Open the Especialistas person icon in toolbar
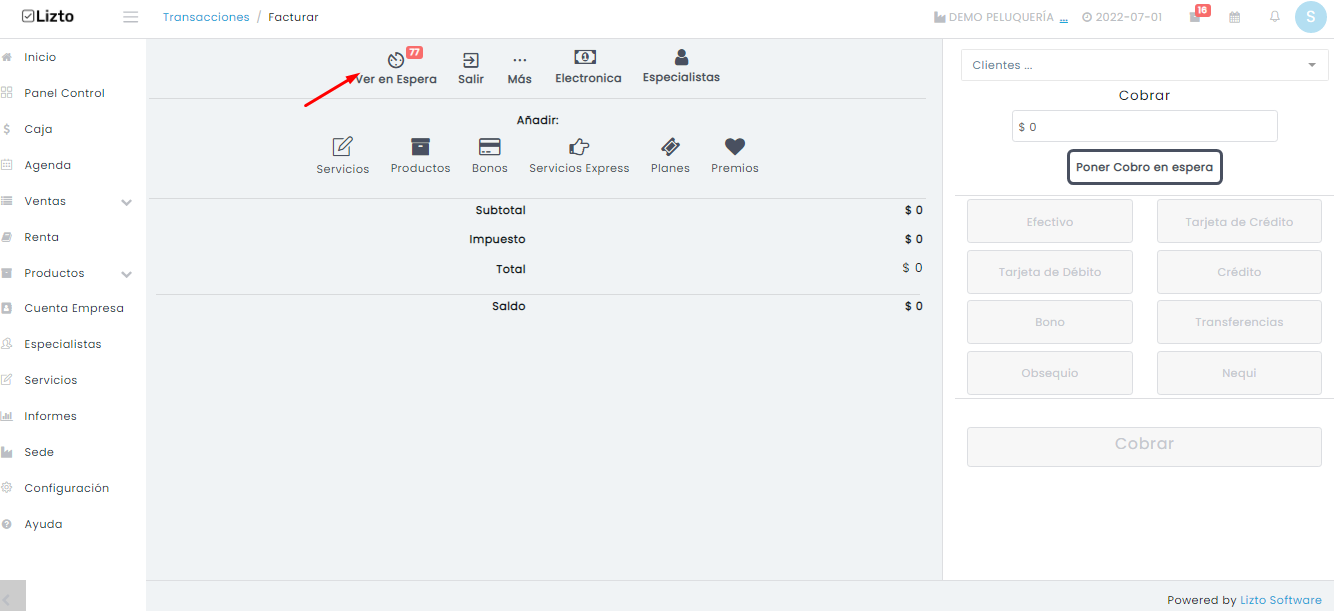Image resolution: width=1334 pixels, height=611 pixels. (x=681, y=57)
